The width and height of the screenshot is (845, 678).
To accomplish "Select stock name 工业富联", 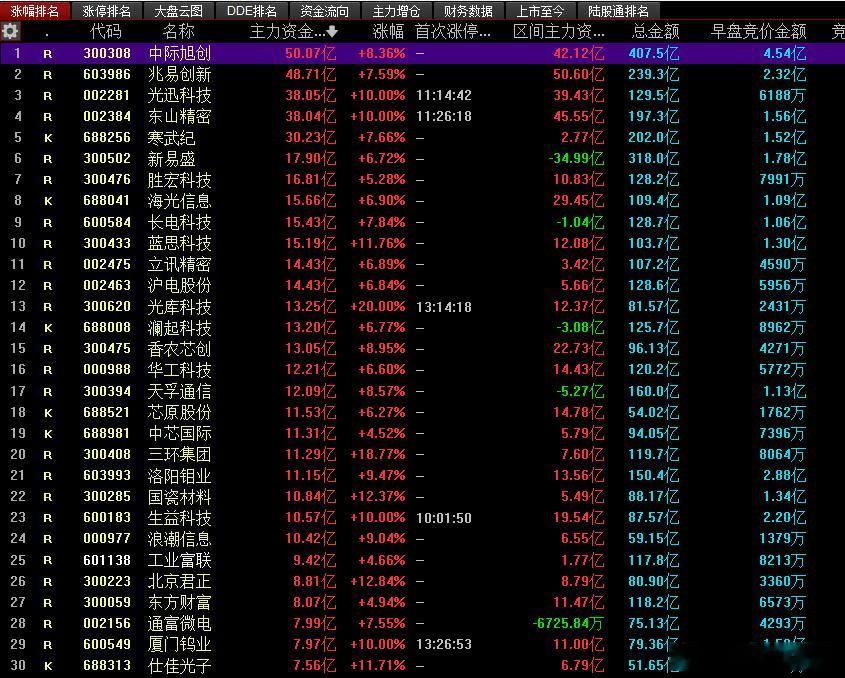I will pyautogui.click(x=179, y=560).
